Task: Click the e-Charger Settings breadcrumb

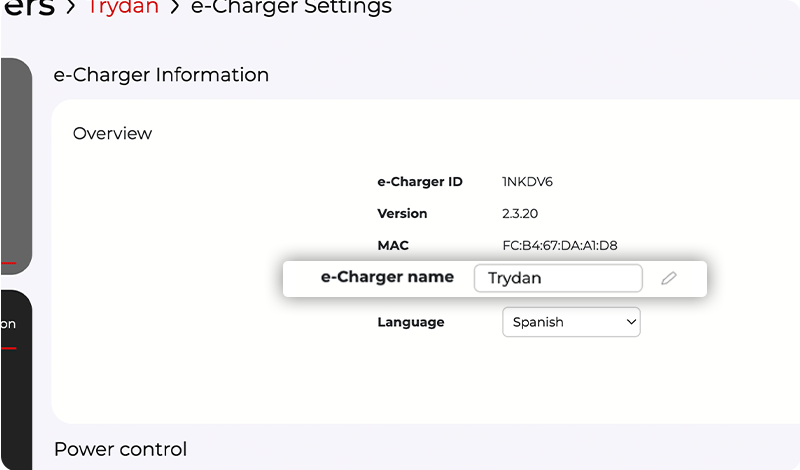Action: pyautogui.click(x=291, y=7)
